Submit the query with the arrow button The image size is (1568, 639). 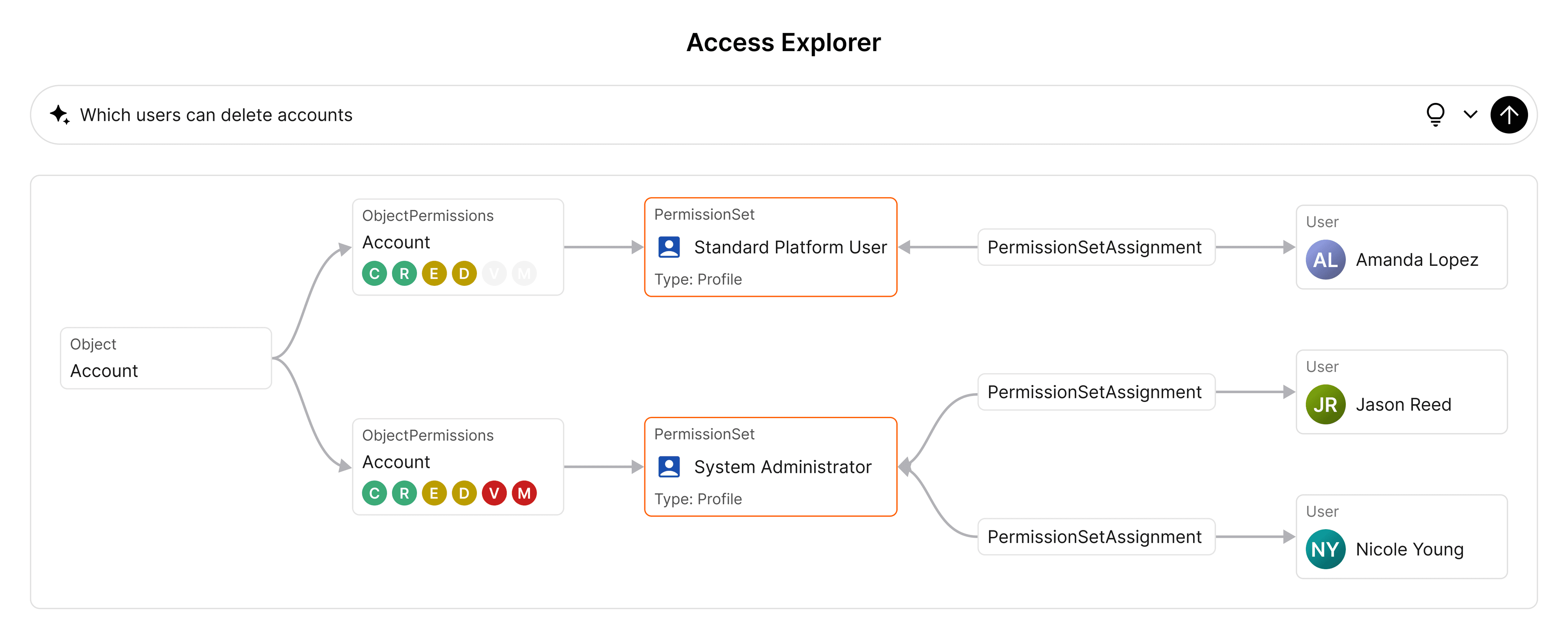pos(1508,114)
